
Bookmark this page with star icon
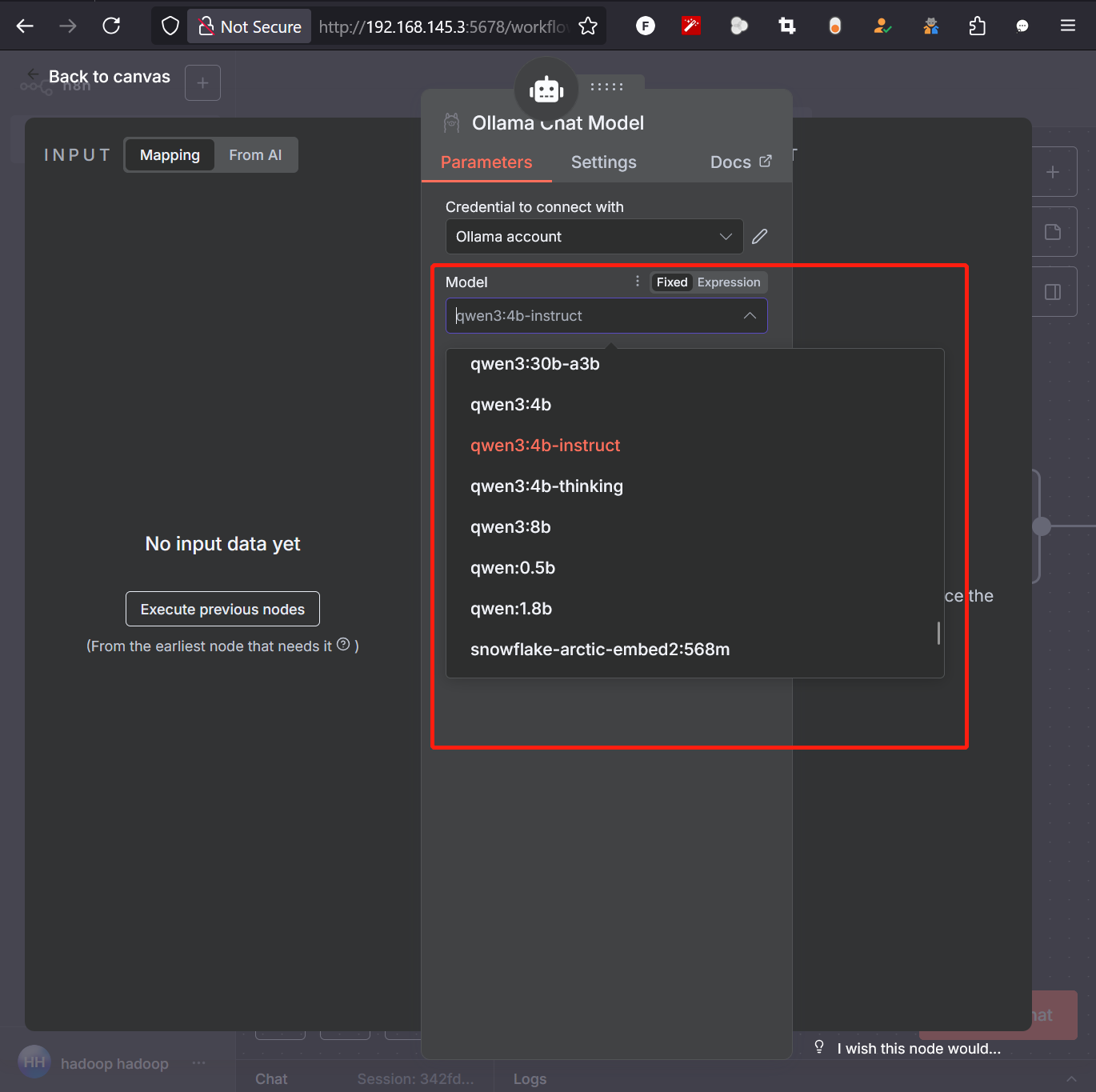click(x=588, y=26)
